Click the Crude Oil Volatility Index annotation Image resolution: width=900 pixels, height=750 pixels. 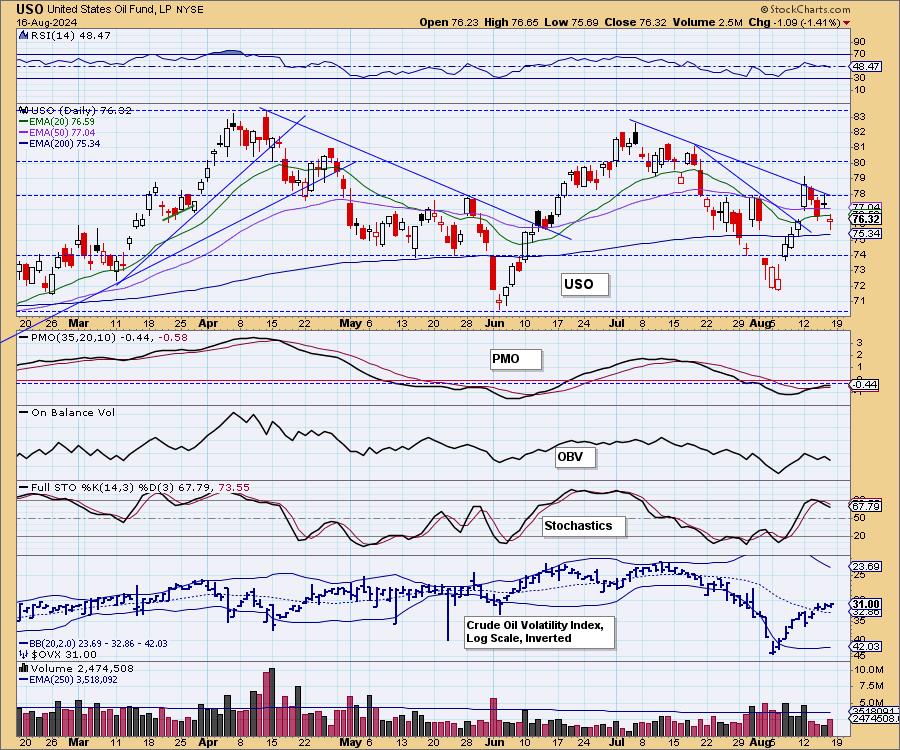click(x=540, y=632)
